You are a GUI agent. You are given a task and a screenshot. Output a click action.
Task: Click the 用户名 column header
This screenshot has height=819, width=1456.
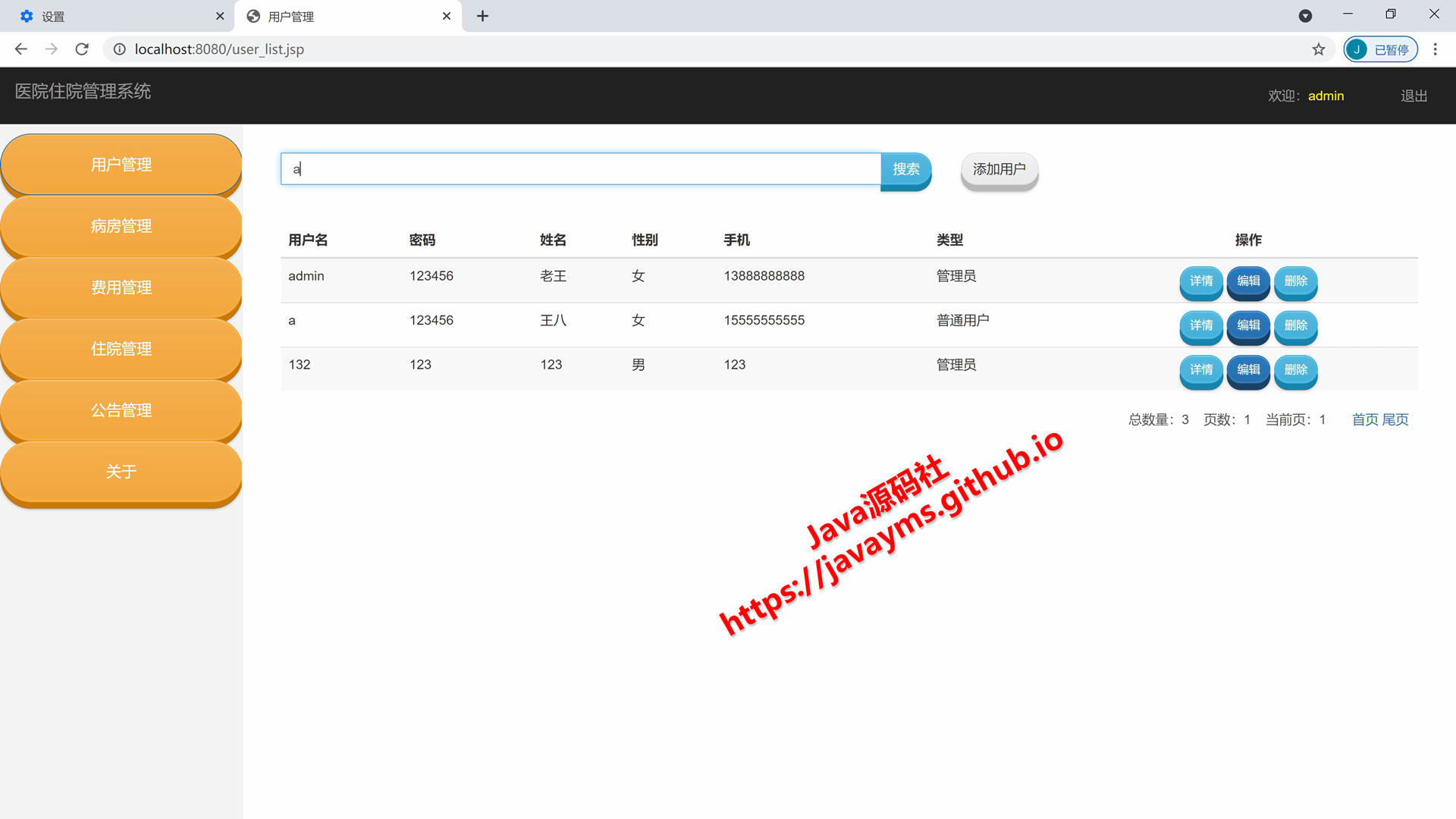coord(308,240)
